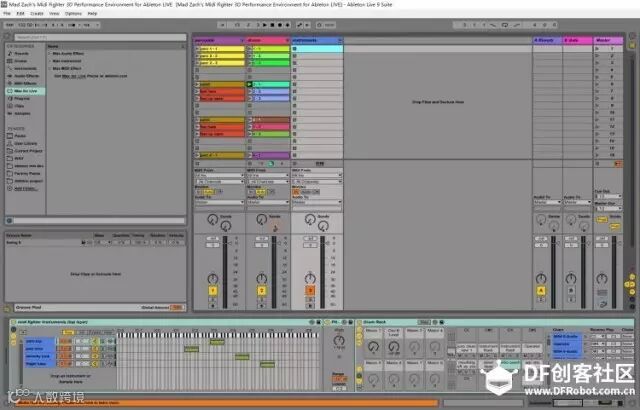
Task: Open User Library in browser places
Action: [26, 143]
